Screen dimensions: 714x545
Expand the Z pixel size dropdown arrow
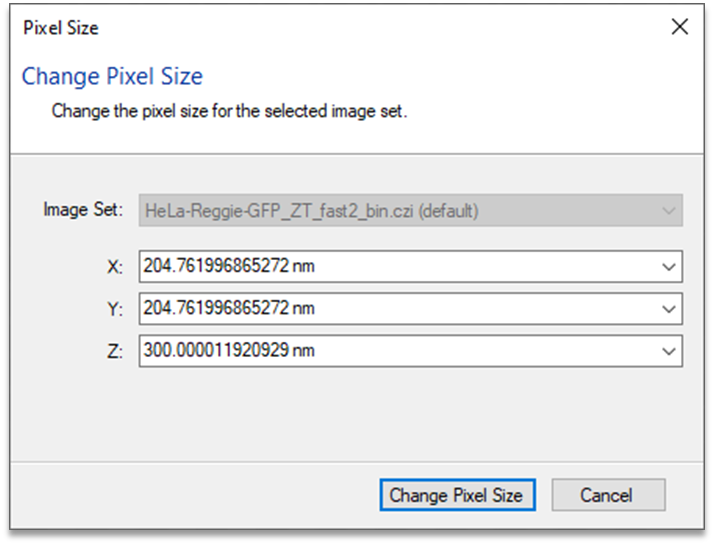[668, 351]
